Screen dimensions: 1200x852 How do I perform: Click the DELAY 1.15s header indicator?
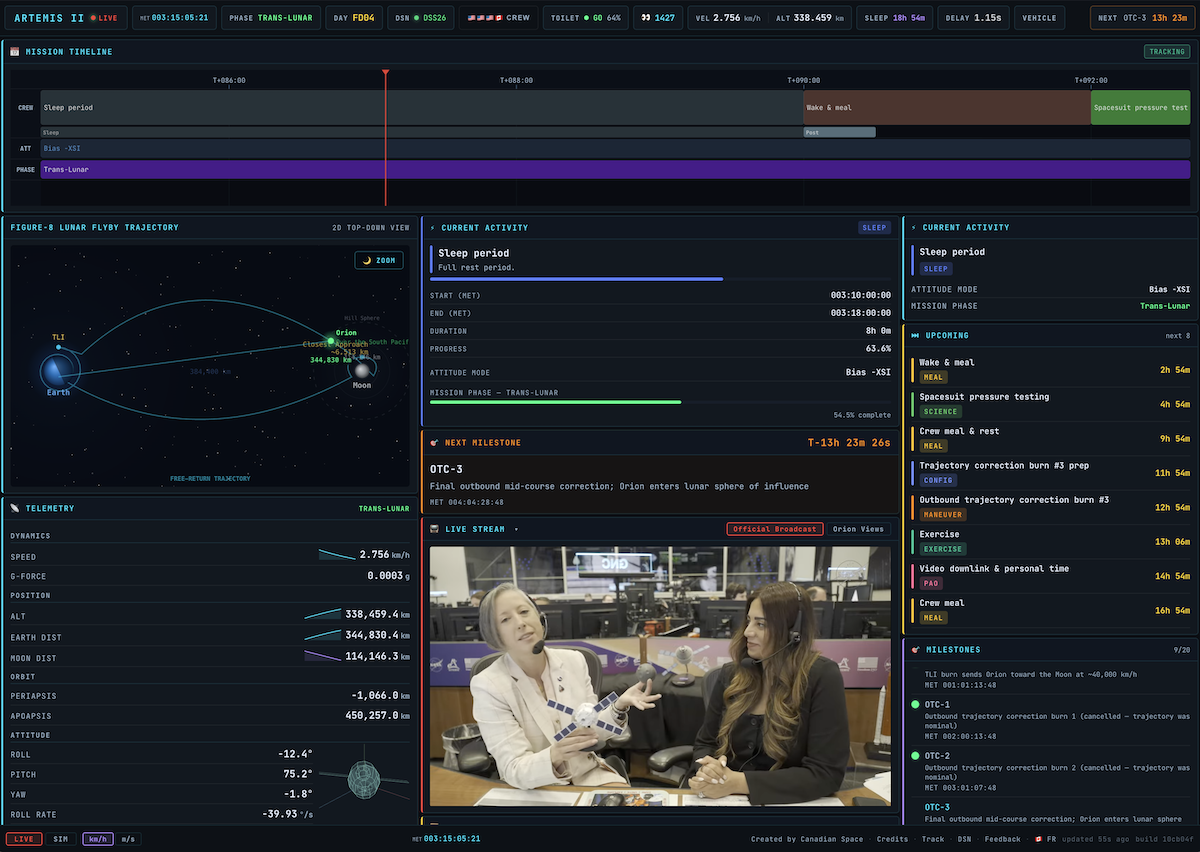pos(973,17)
